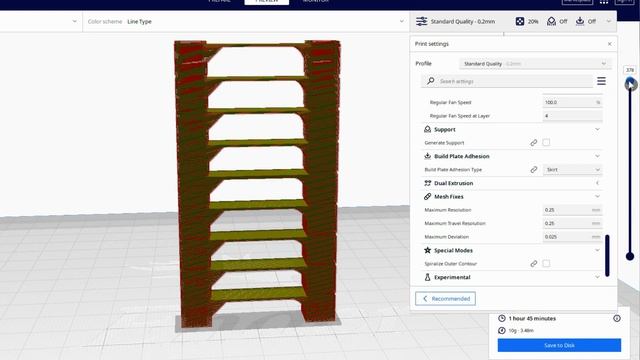640x360 pixels.
Task: Click the 20% infill icon
Action: (x=520, y=21)
